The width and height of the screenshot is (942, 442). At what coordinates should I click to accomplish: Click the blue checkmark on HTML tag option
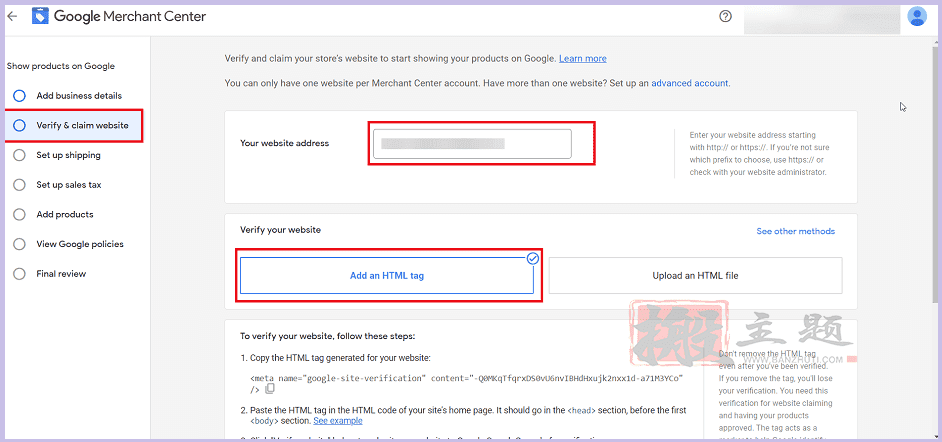tap(533, 259)
